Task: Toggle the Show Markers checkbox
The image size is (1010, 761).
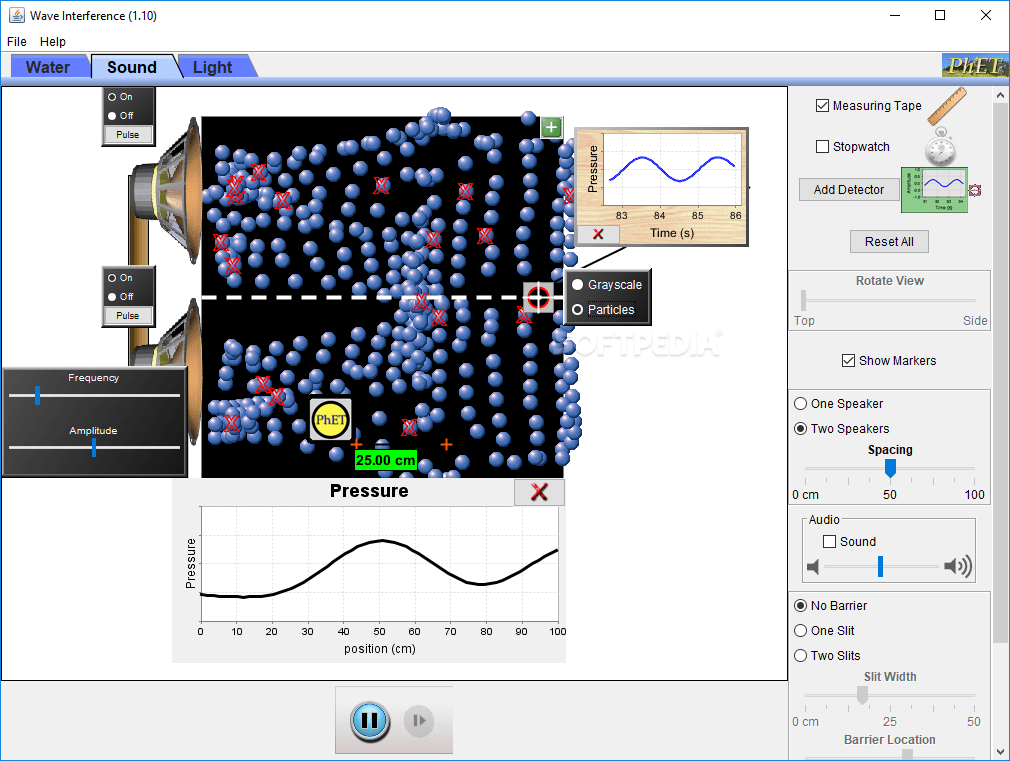Action: click(848, 361)
